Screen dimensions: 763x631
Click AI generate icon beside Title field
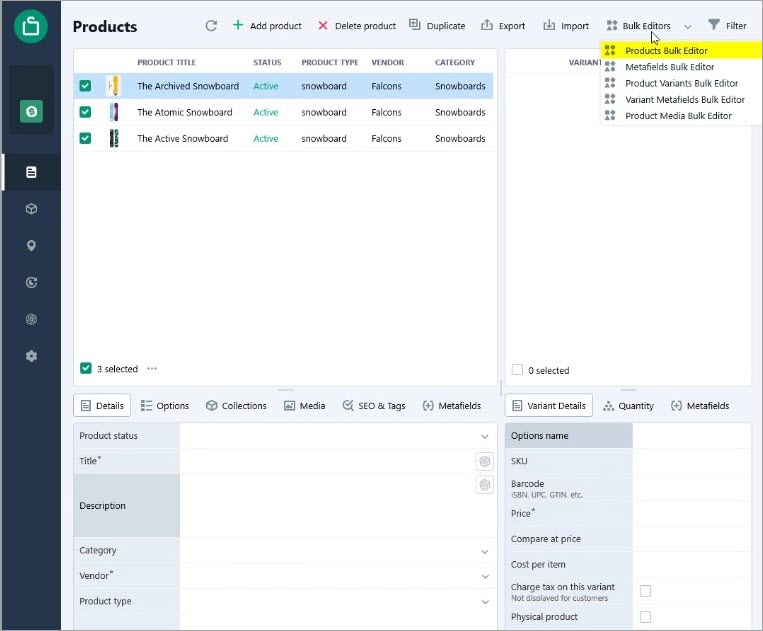click(485, 462)
